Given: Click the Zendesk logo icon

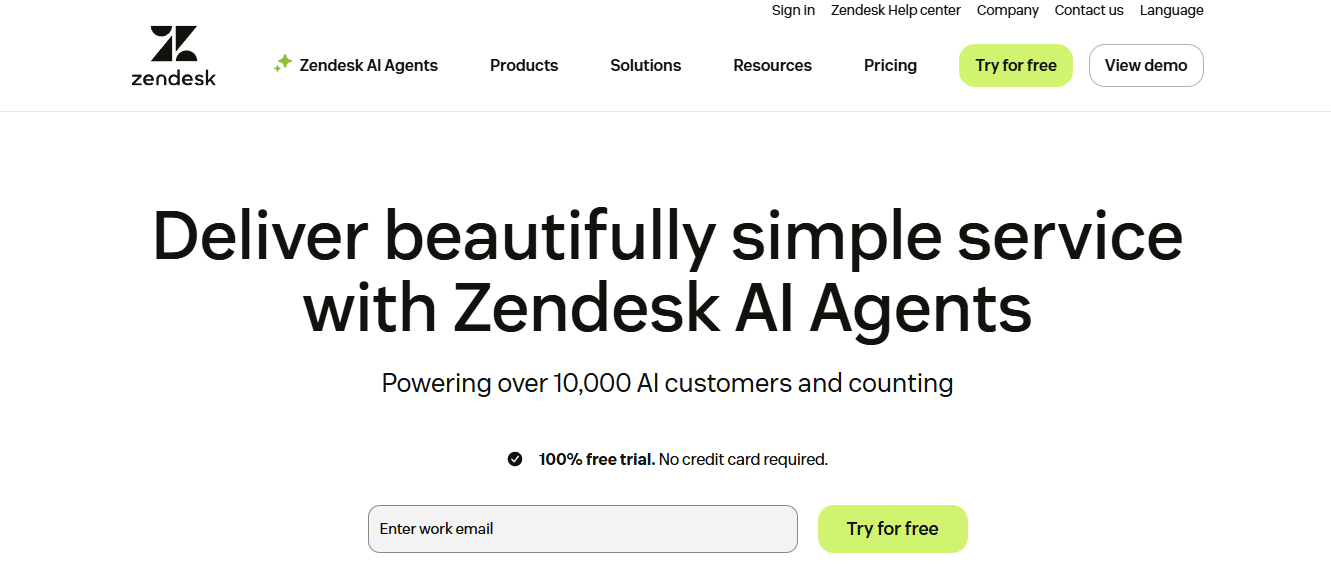Looking at the screenshot, I should coord(173,41).
